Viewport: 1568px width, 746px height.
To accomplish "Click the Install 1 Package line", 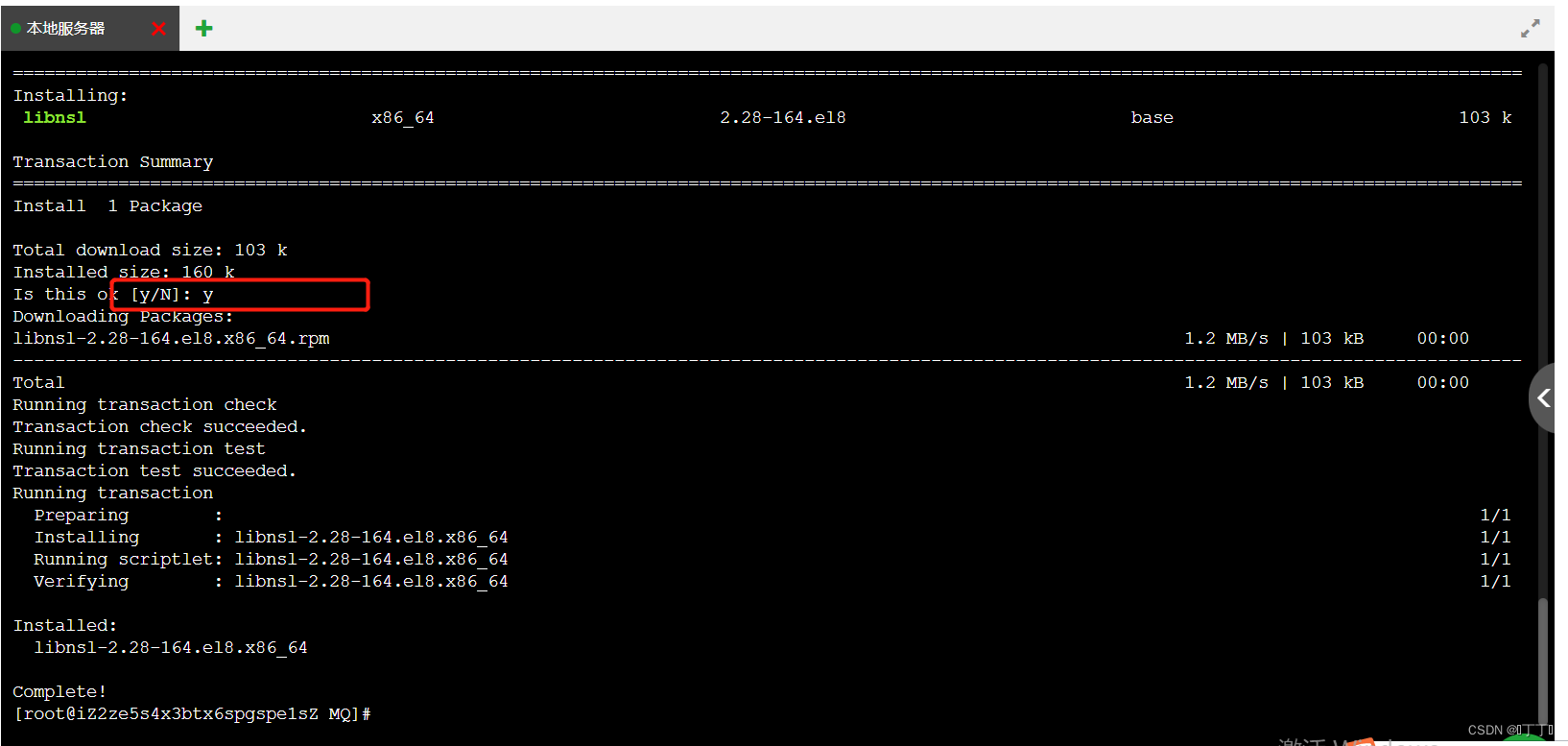I will tap(107, 205).
